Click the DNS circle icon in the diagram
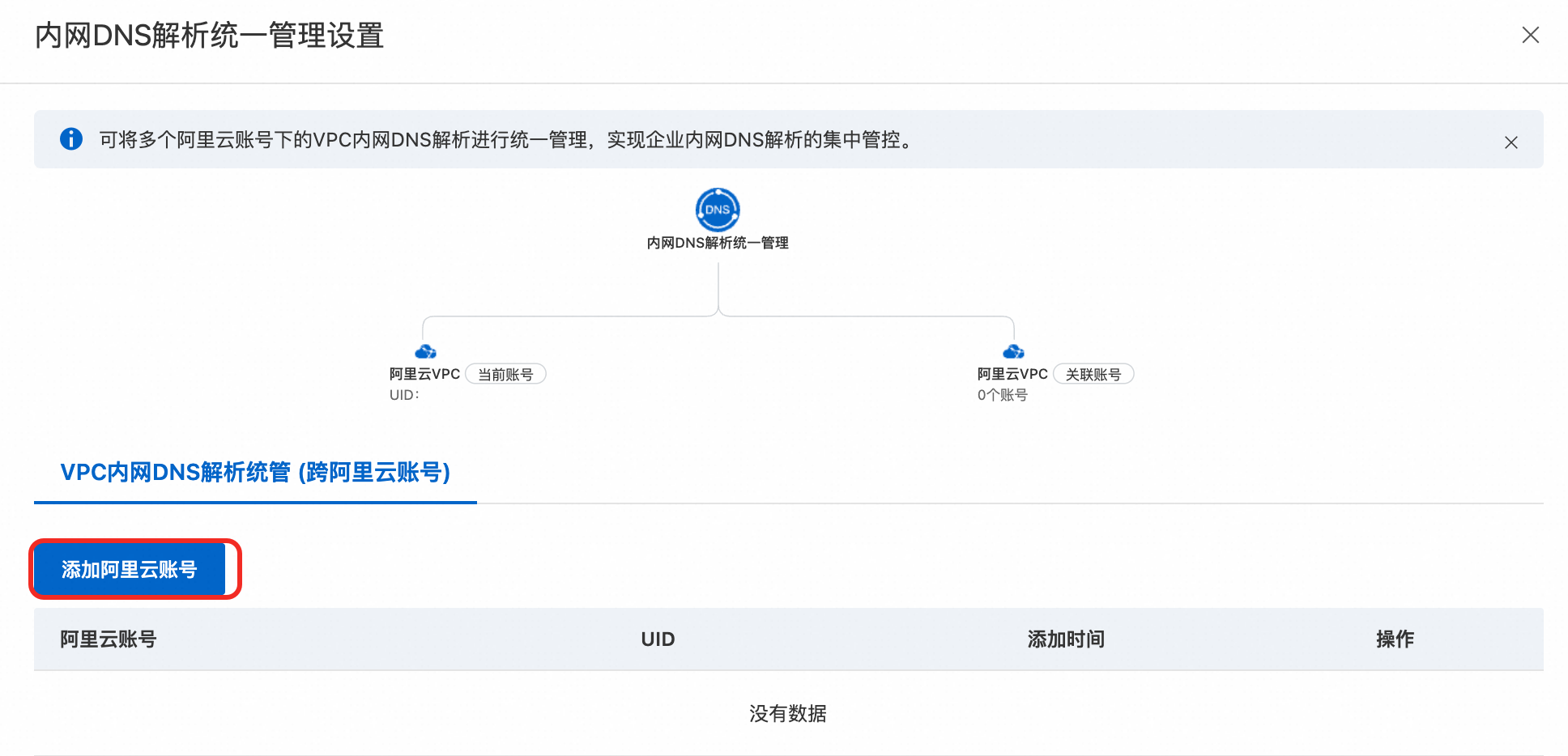This screenshot has height=756, width=1568. coord(718,210)
